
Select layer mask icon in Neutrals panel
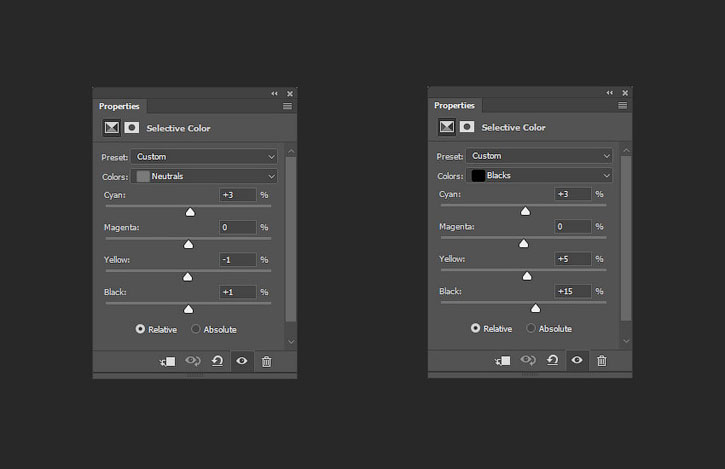coord(131,128)
